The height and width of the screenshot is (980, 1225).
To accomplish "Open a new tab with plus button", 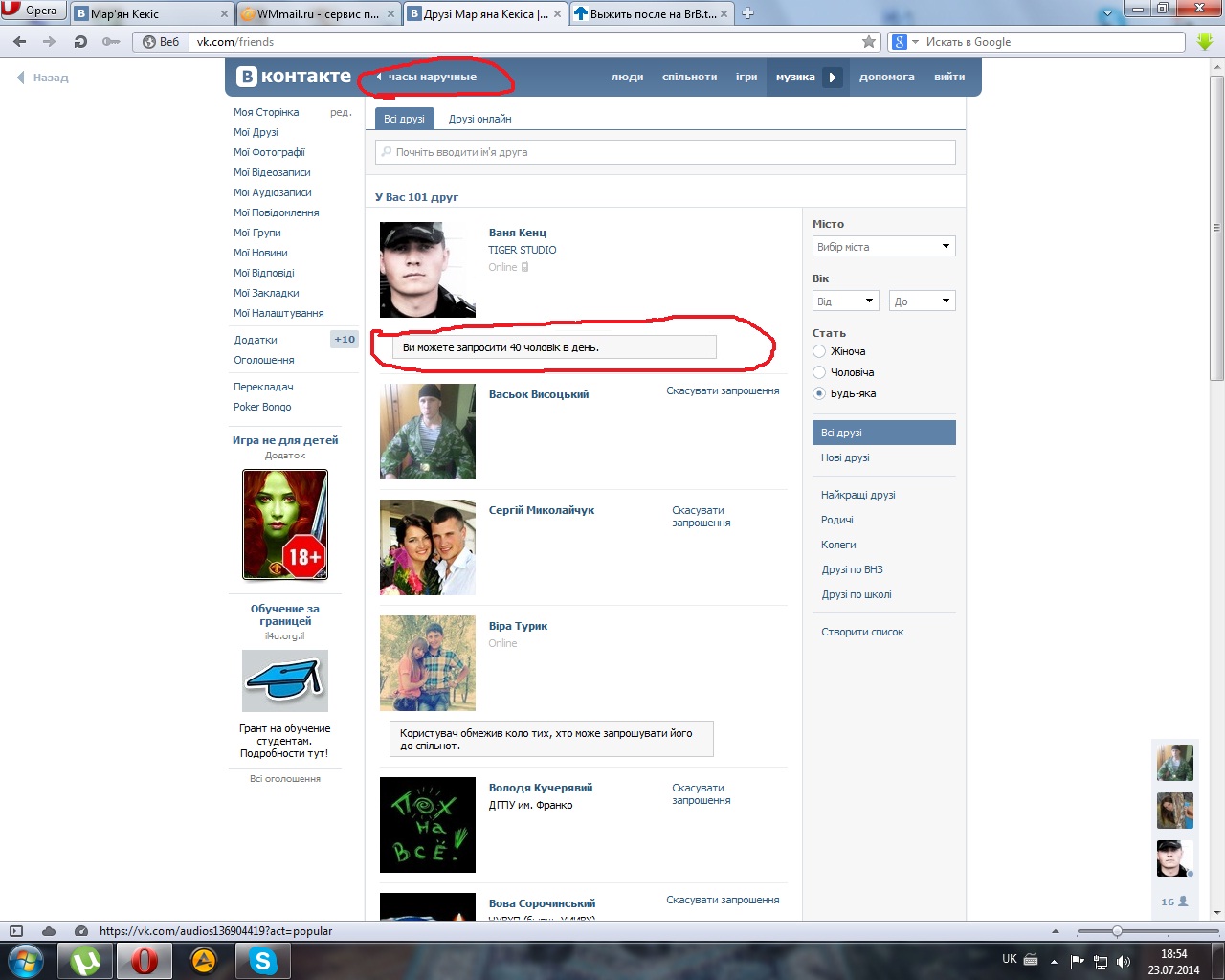I will (x=748, y=13).
